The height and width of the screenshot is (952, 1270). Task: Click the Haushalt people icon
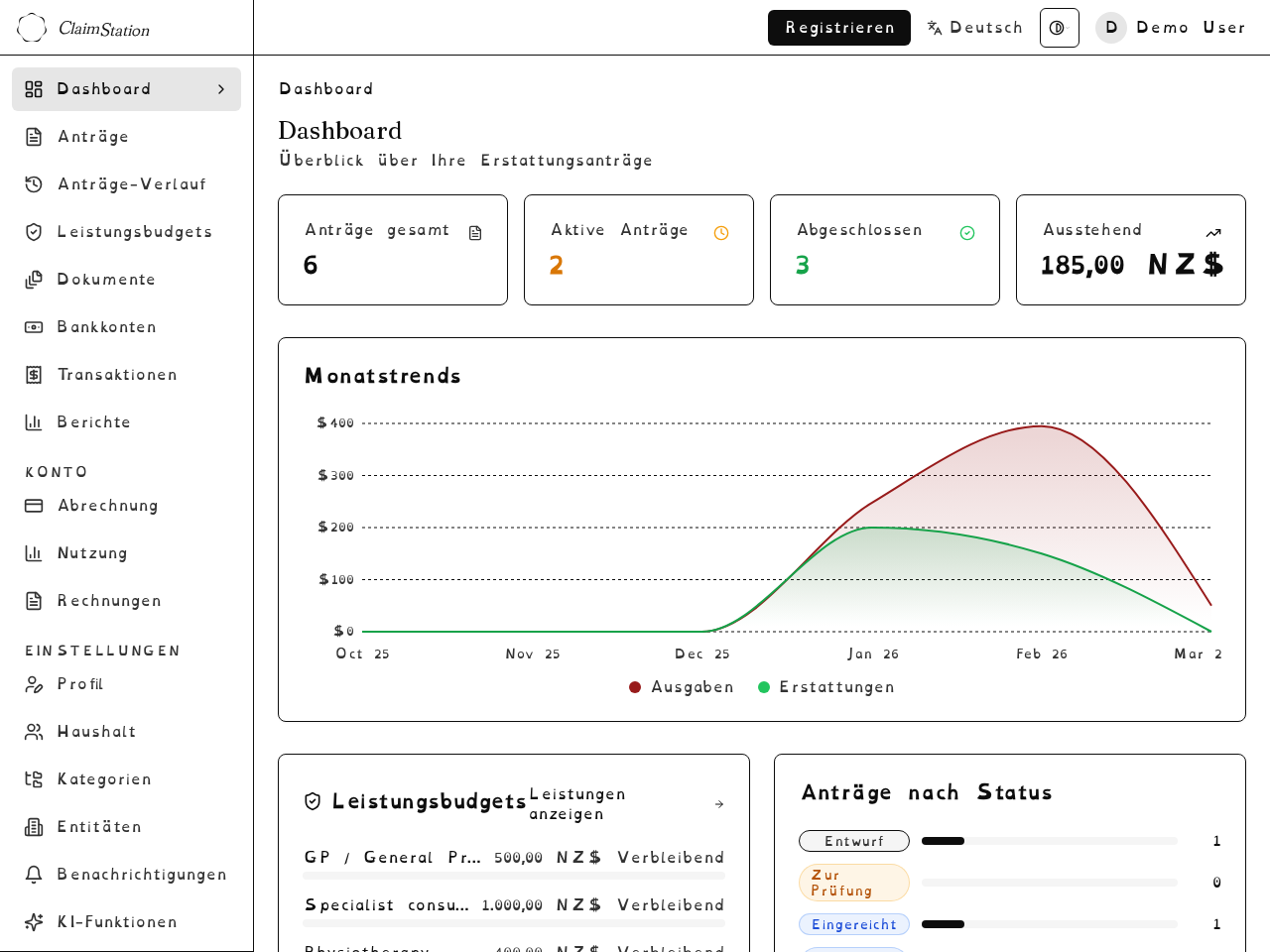click(x=34, y=732)
